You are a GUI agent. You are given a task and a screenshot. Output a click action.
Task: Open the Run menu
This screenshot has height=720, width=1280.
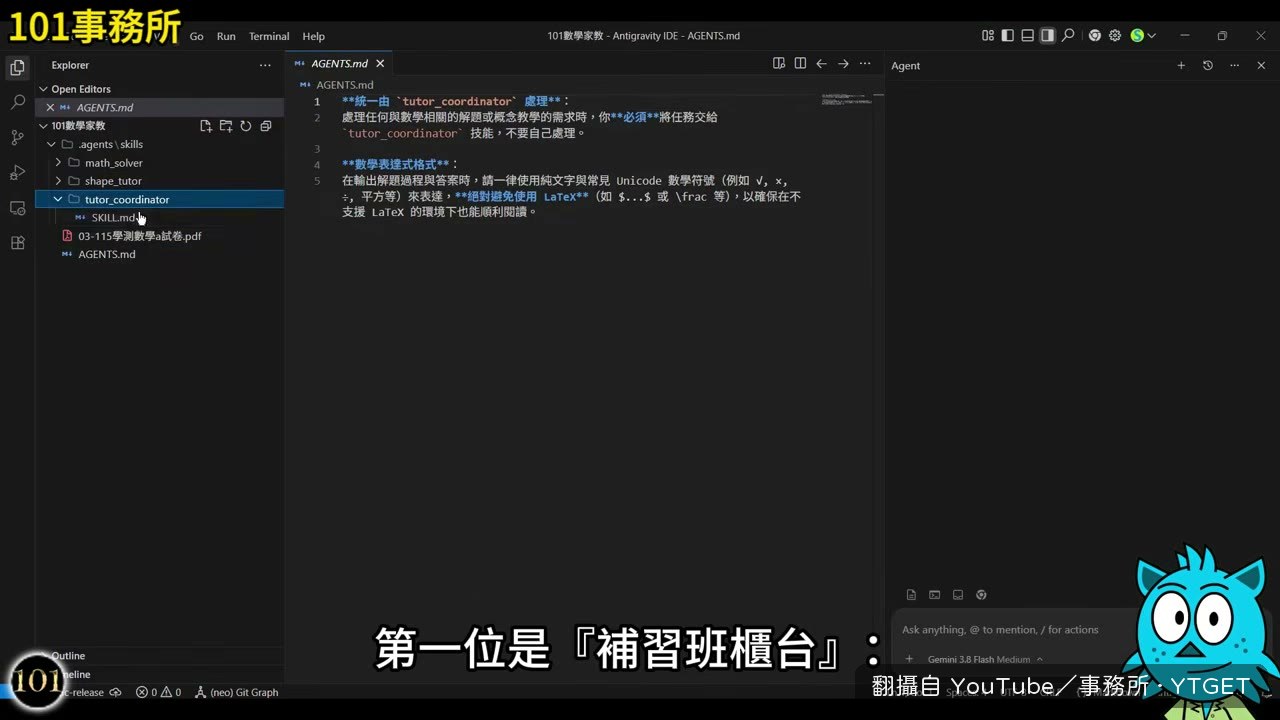click(x=226, y=36)
